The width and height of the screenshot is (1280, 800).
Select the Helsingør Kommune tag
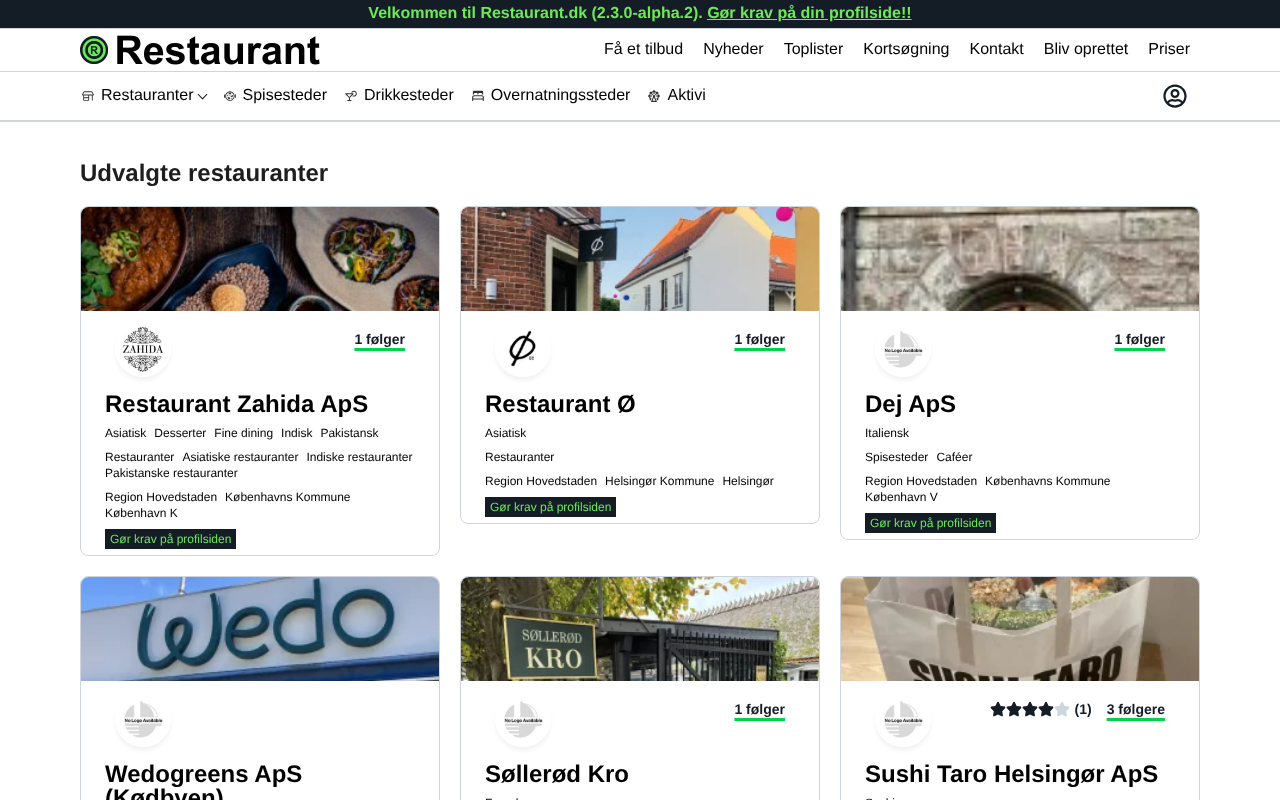[x=659, y=481]
